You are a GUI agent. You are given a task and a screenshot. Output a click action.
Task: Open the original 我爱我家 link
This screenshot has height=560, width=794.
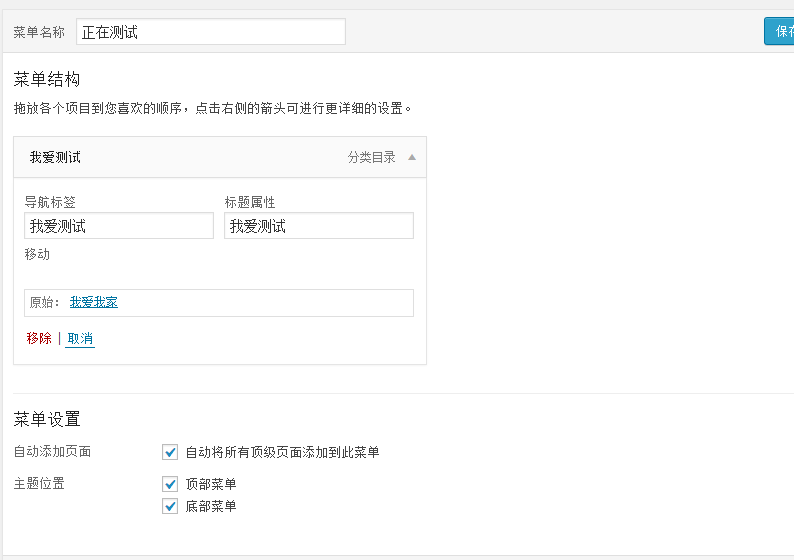pyautogui.click(x=94, y=302)
